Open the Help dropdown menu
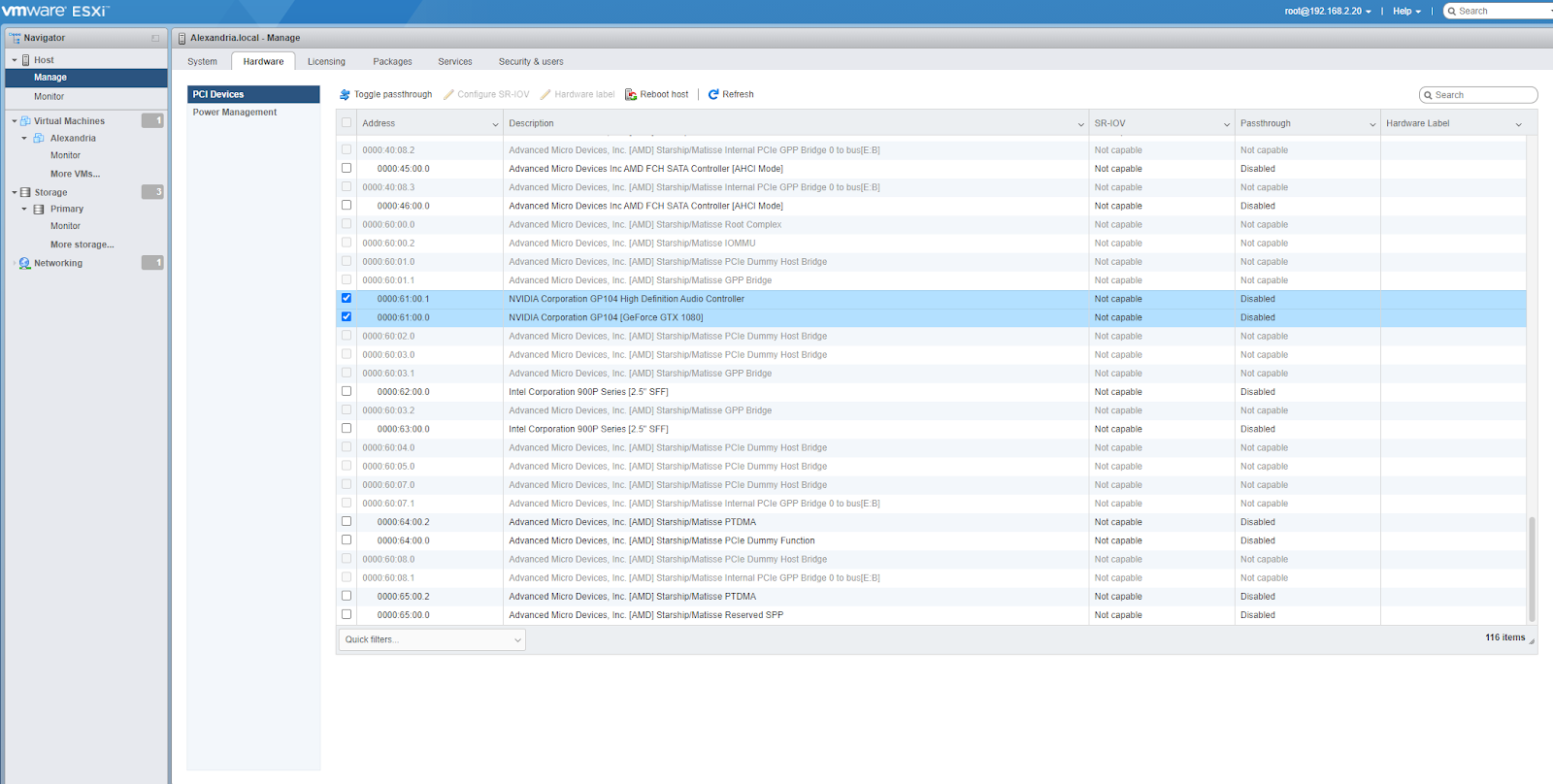The height and width of the screenshot is (784, 1553). tap(1406, 12)
